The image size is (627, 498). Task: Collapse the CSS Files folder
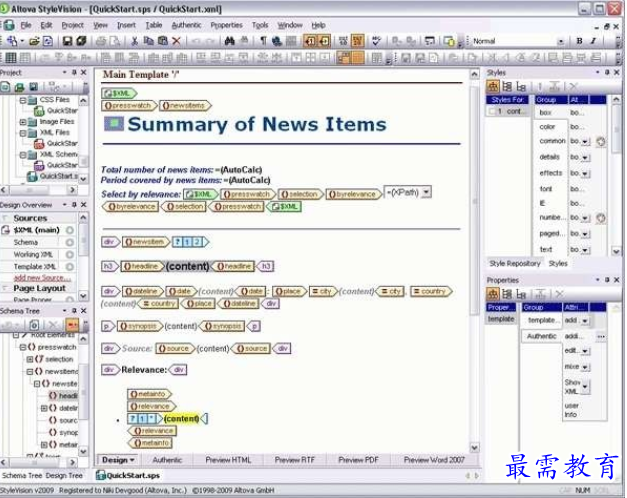pyautogui.click(x=23, y=100)
